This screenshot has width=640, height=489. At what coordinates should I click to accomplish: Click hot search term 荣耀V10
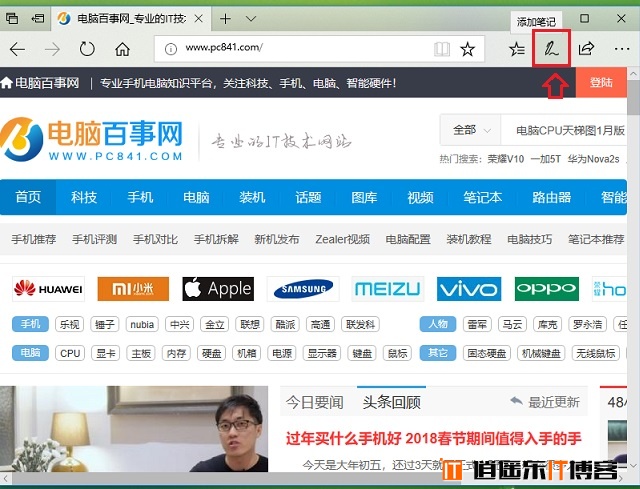pyautogui.click(x=505, y=159)
